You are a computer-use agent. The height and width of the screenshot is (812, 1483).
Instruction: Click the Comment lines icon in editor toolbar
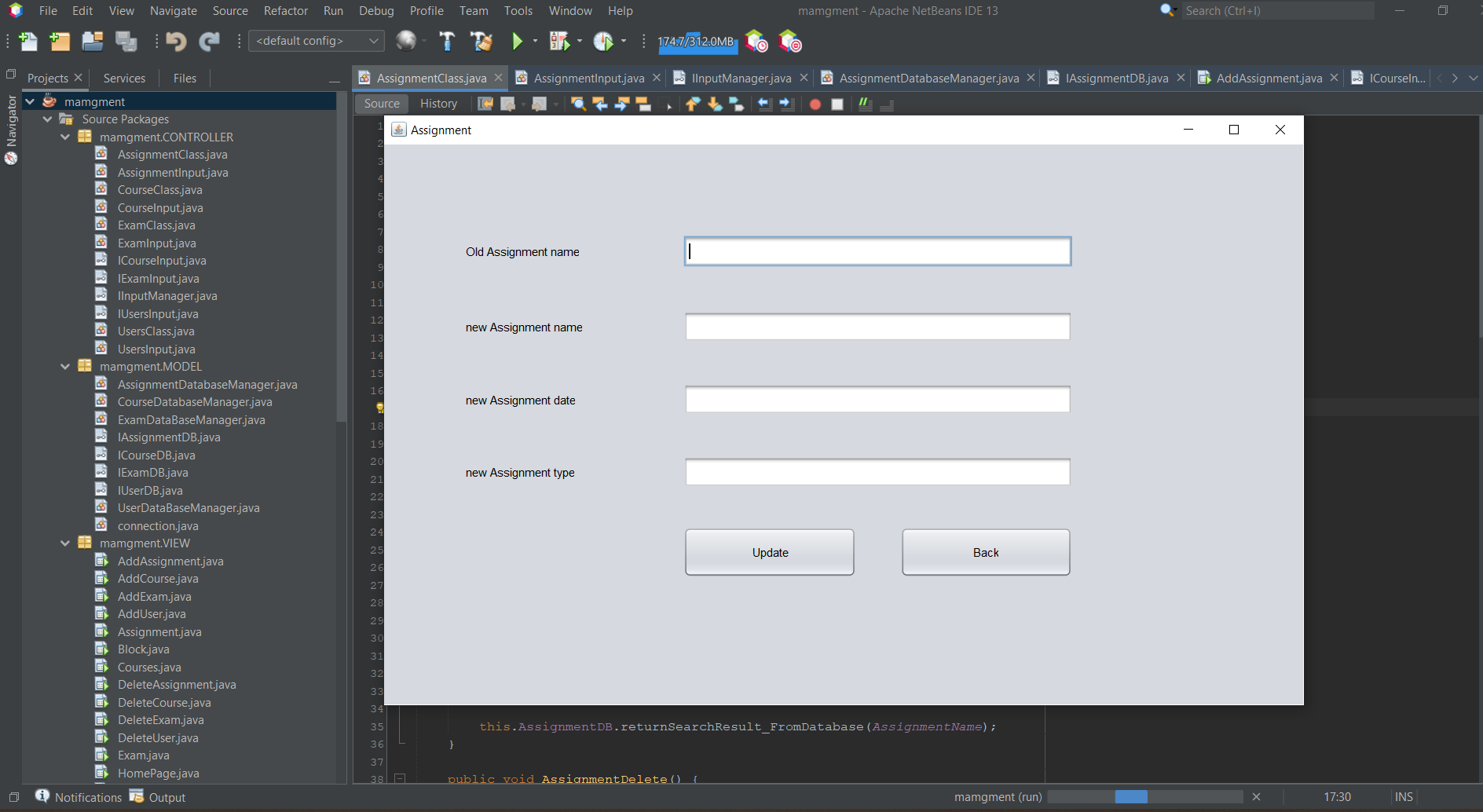(865, 104)
